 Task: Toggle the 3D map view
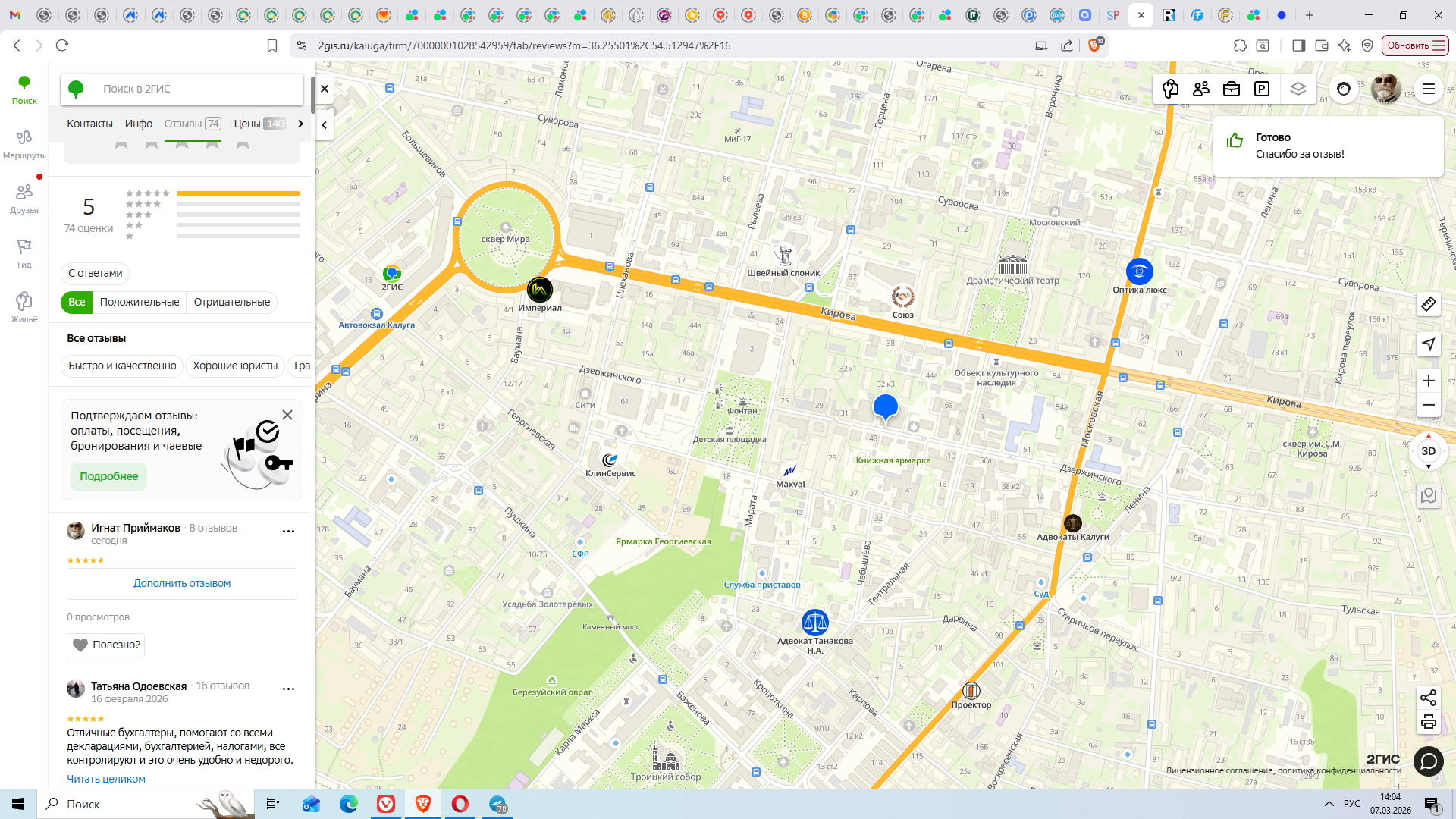pyautogui.click(x=1428, y=451)
